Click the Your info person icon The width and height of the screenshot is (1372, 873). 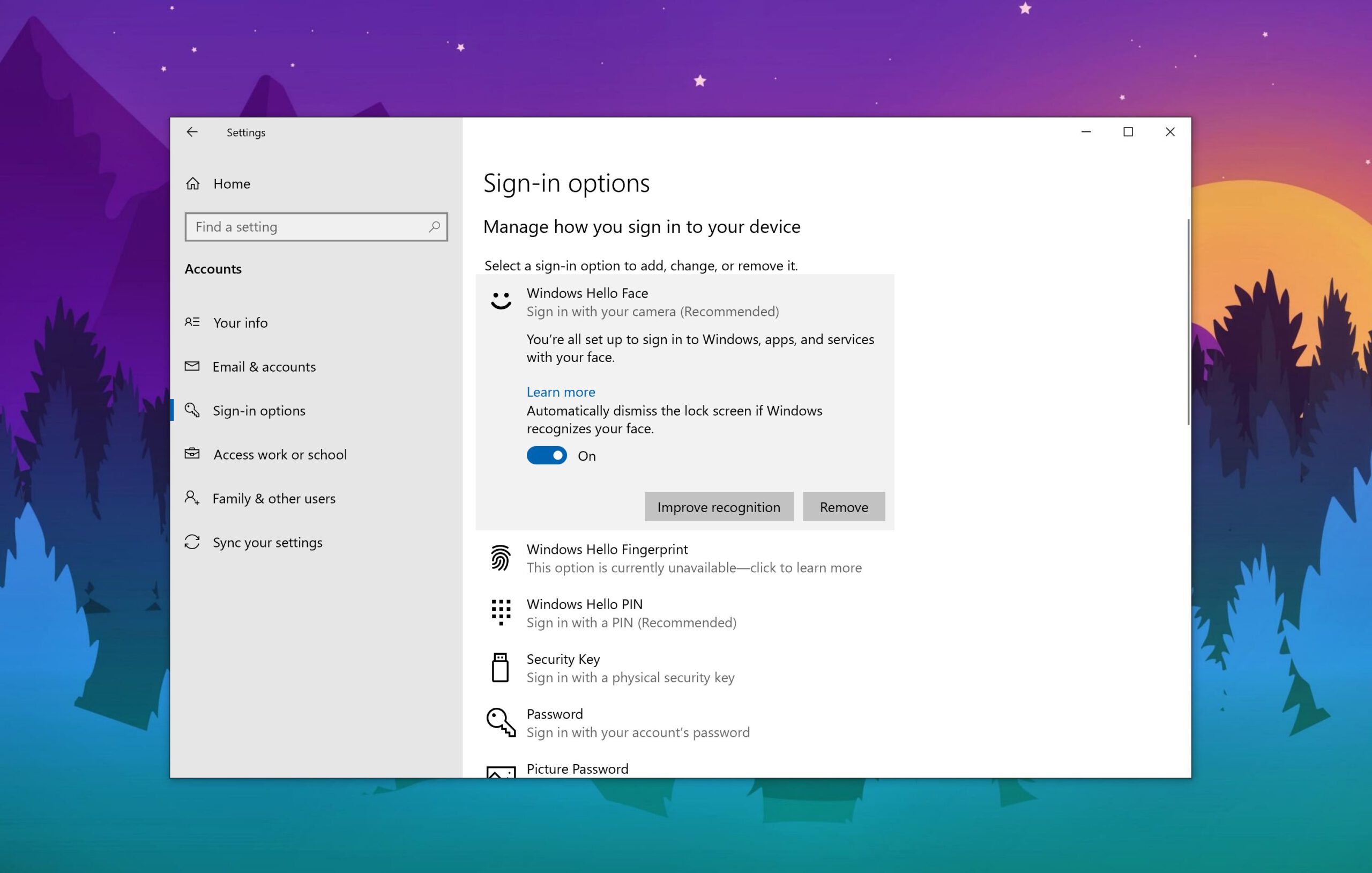tap(192, 322)
